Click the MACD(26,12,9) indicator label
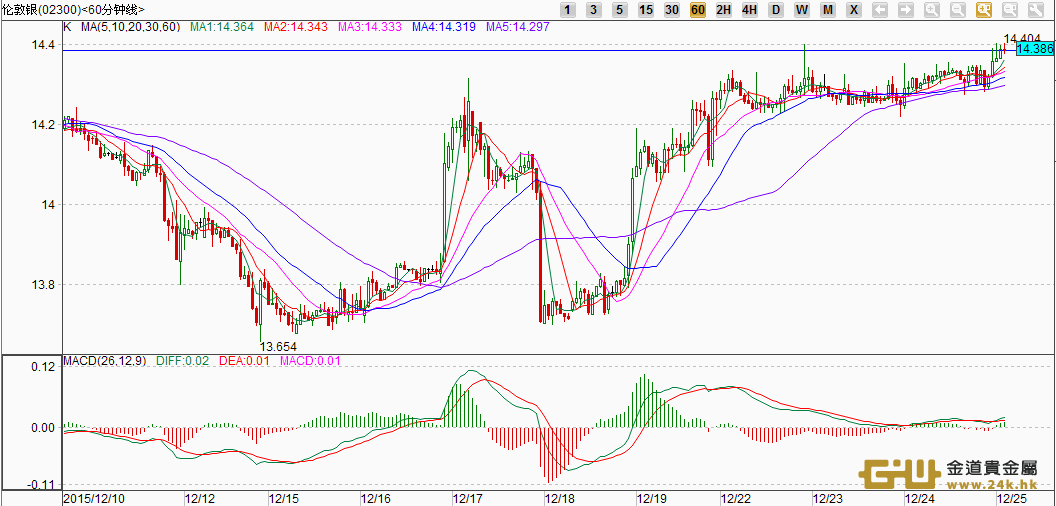The width and height of the screenshot is (1056, 506). pos(107,360)
